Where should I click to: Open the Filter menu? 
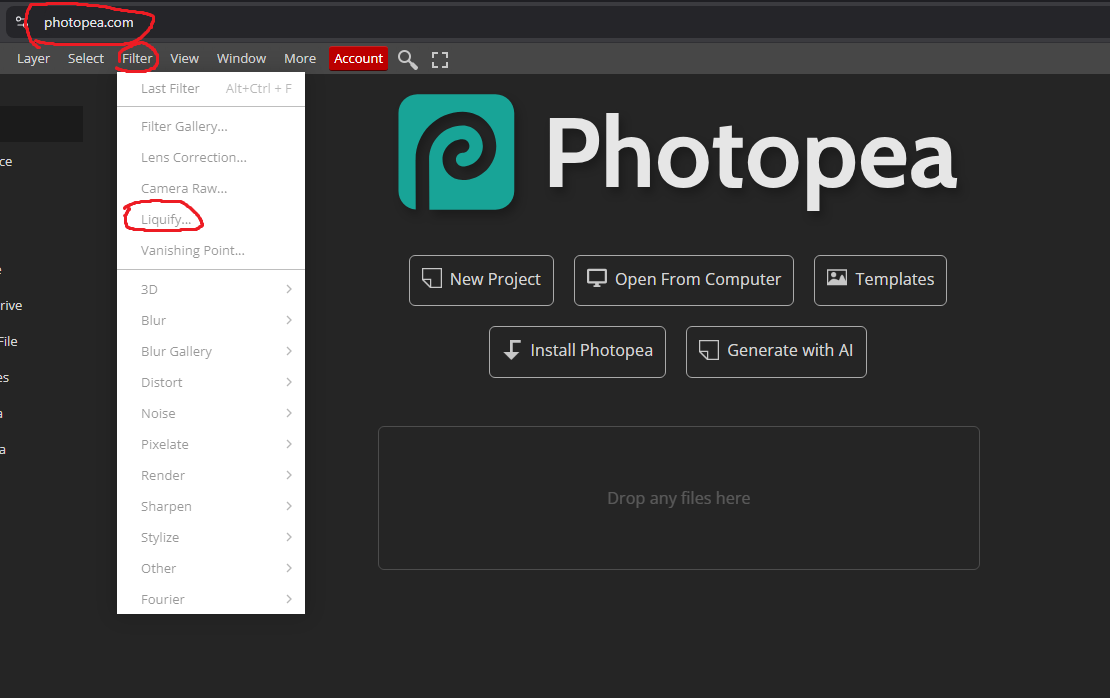point(137,59)
